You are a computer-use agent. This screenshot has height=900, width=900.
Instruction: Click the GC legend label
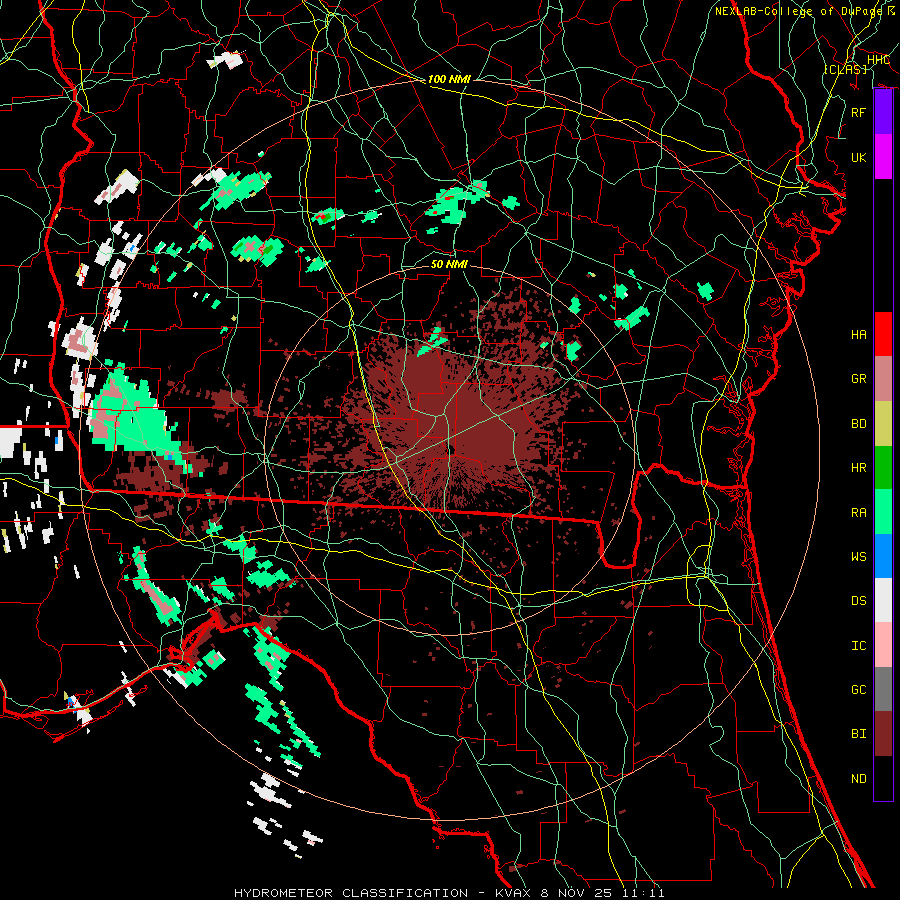858,690
